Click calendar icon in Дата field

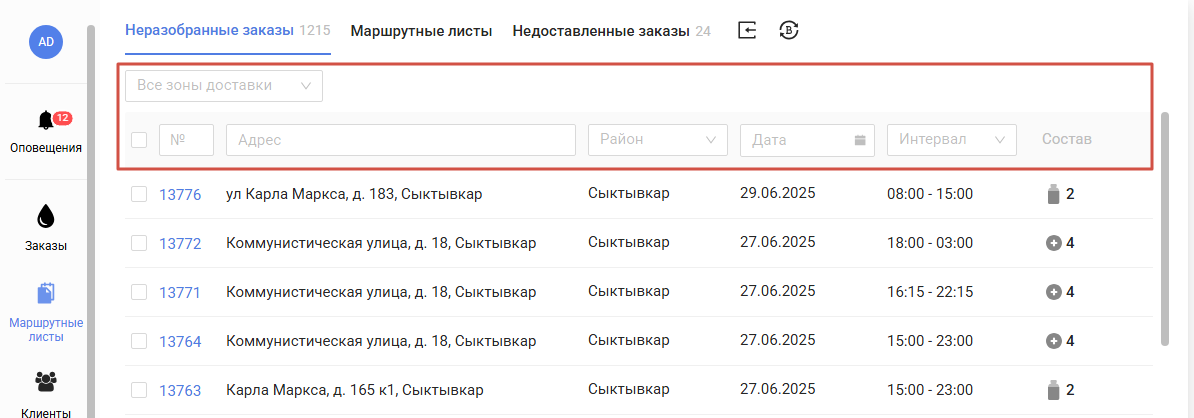pos(860,140)
